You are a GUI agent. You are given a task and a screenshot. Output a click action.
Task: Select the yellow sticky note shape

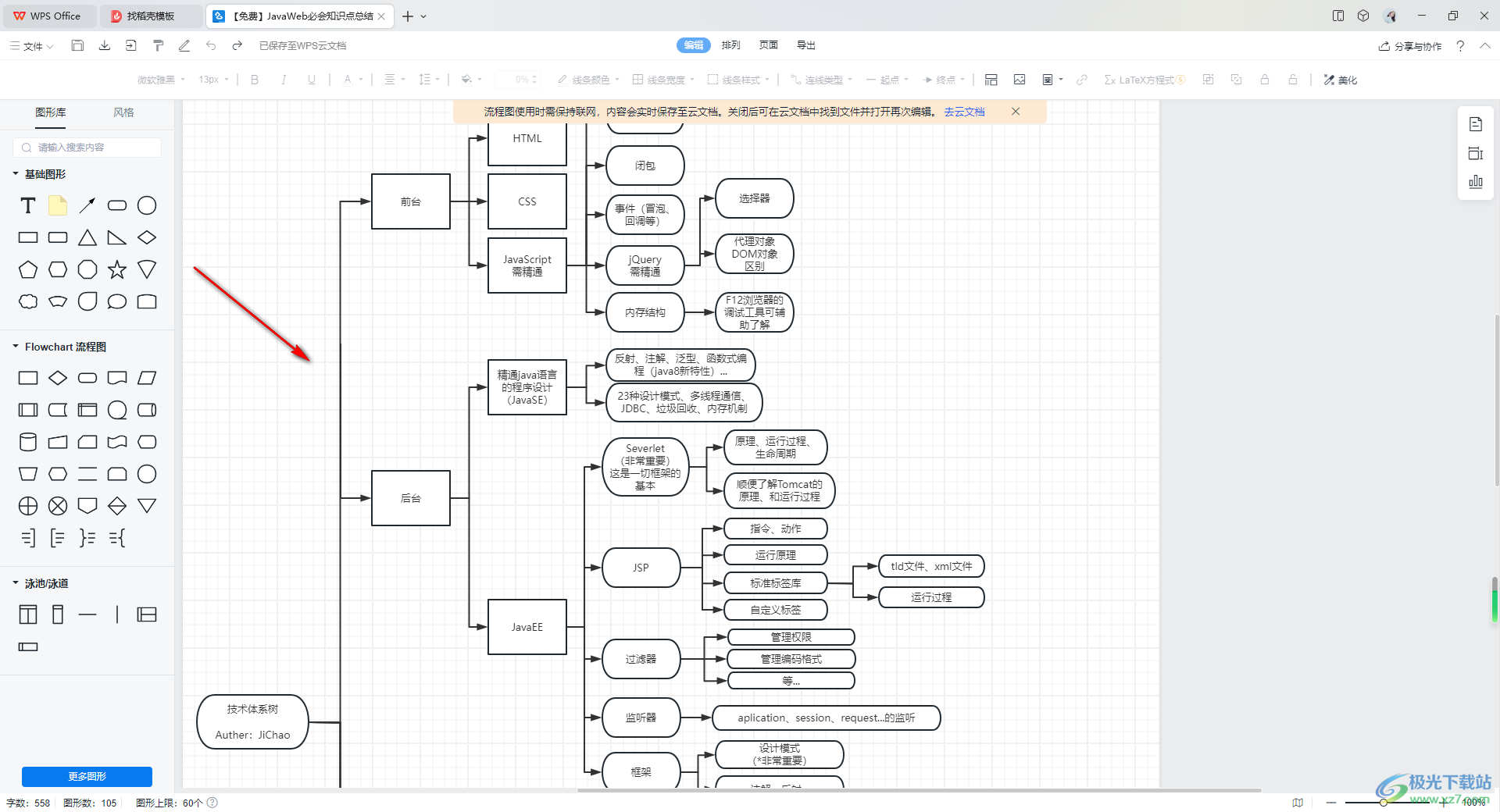58,205
